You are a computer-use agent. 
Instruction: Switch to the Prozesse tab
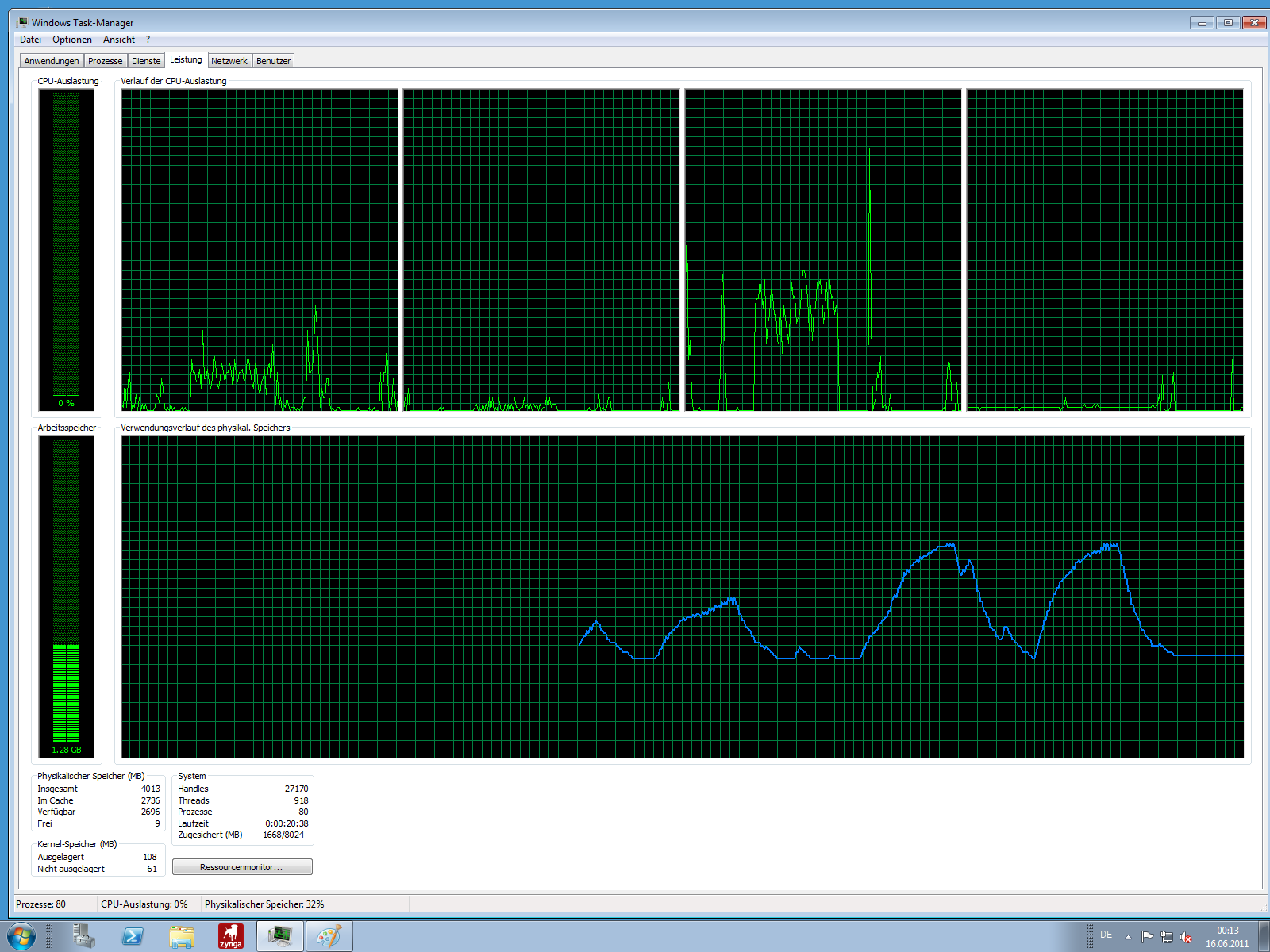coord(106,61)
